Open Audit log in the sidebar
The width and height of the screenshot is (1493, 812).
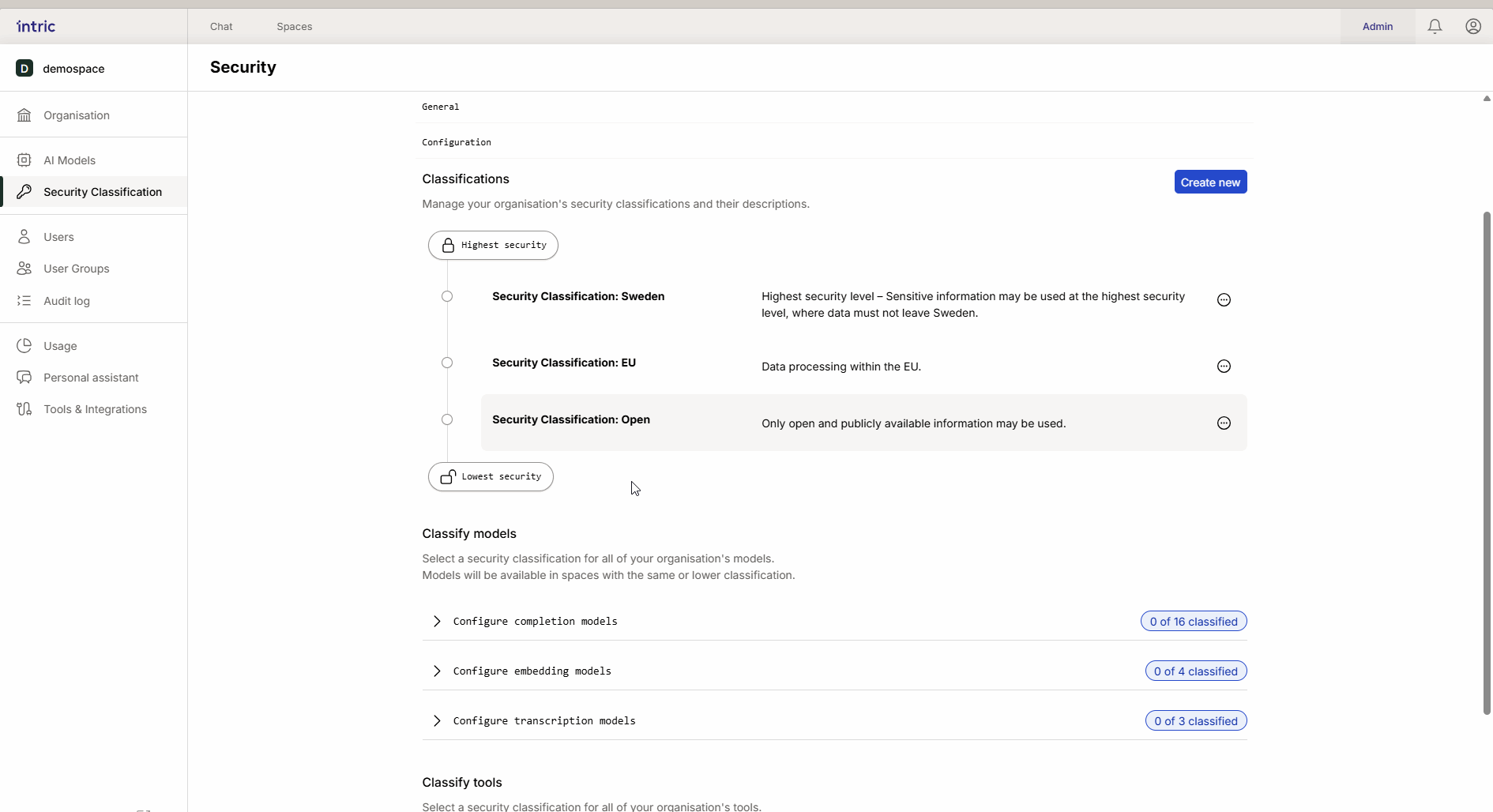(66, 301)
